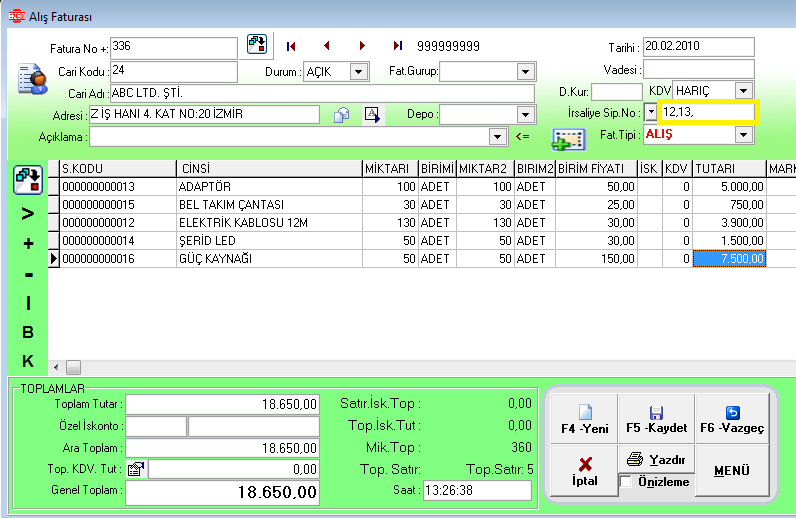
Task: Expand the KDV dropdown showing HARİÇ
Action: pos(742,91)
